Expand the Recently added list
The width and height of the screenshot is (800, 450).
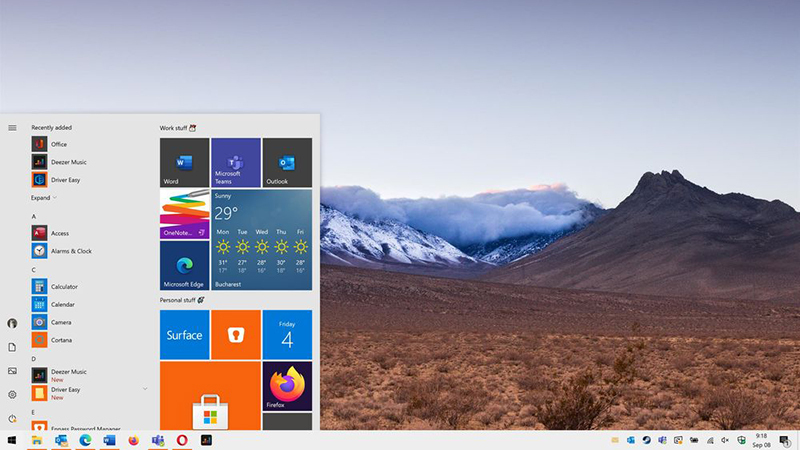tap(44, 197)
